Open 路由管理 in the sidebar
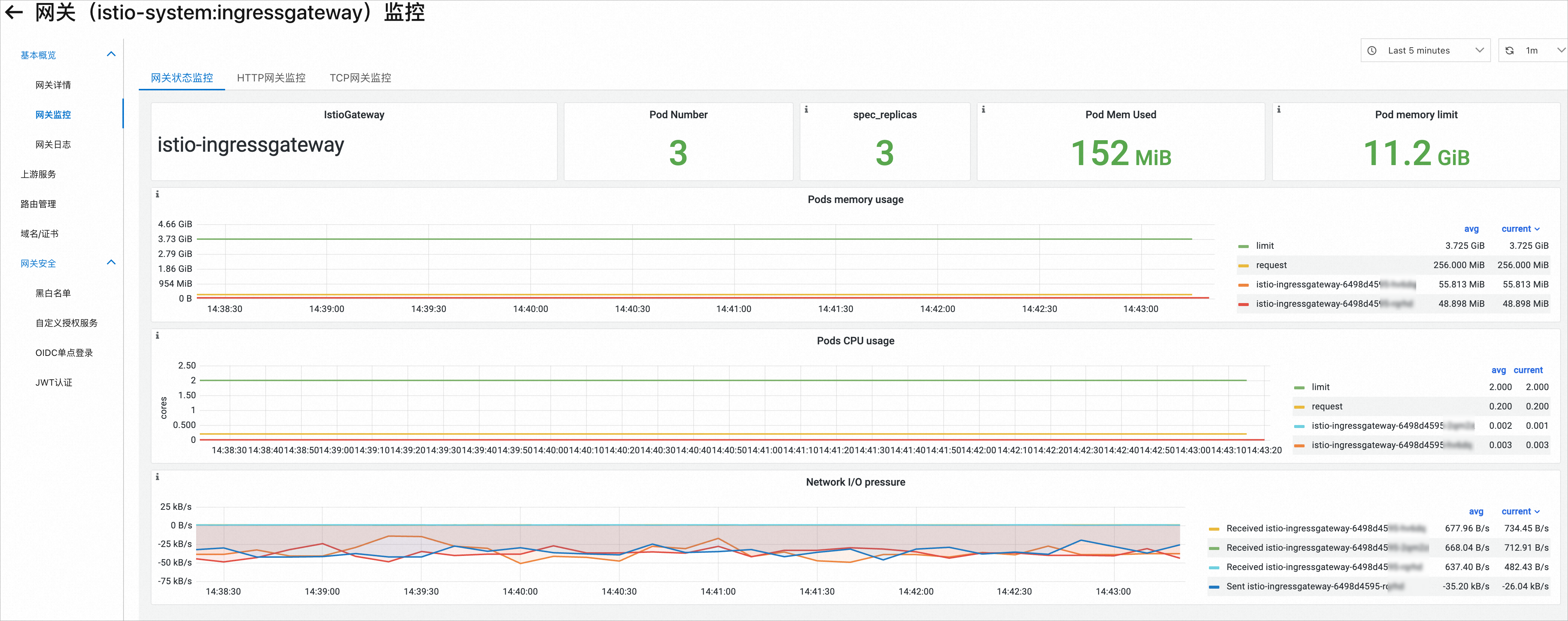1568x621 pixels. tap(38, 204)
